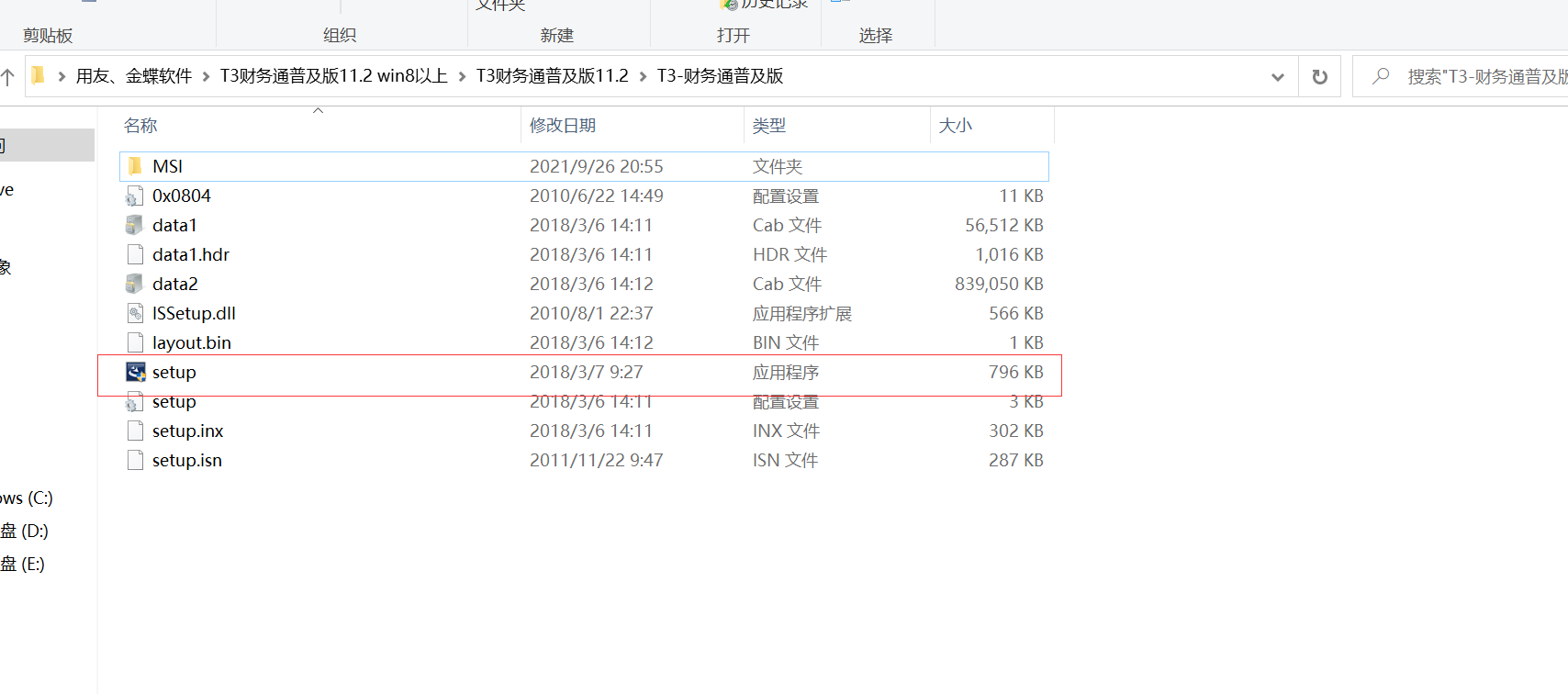Select the setup 配置设置 file icon
Image resolution: width=1568 pixels, height=694 pixels.
click(x=135, y=401)
